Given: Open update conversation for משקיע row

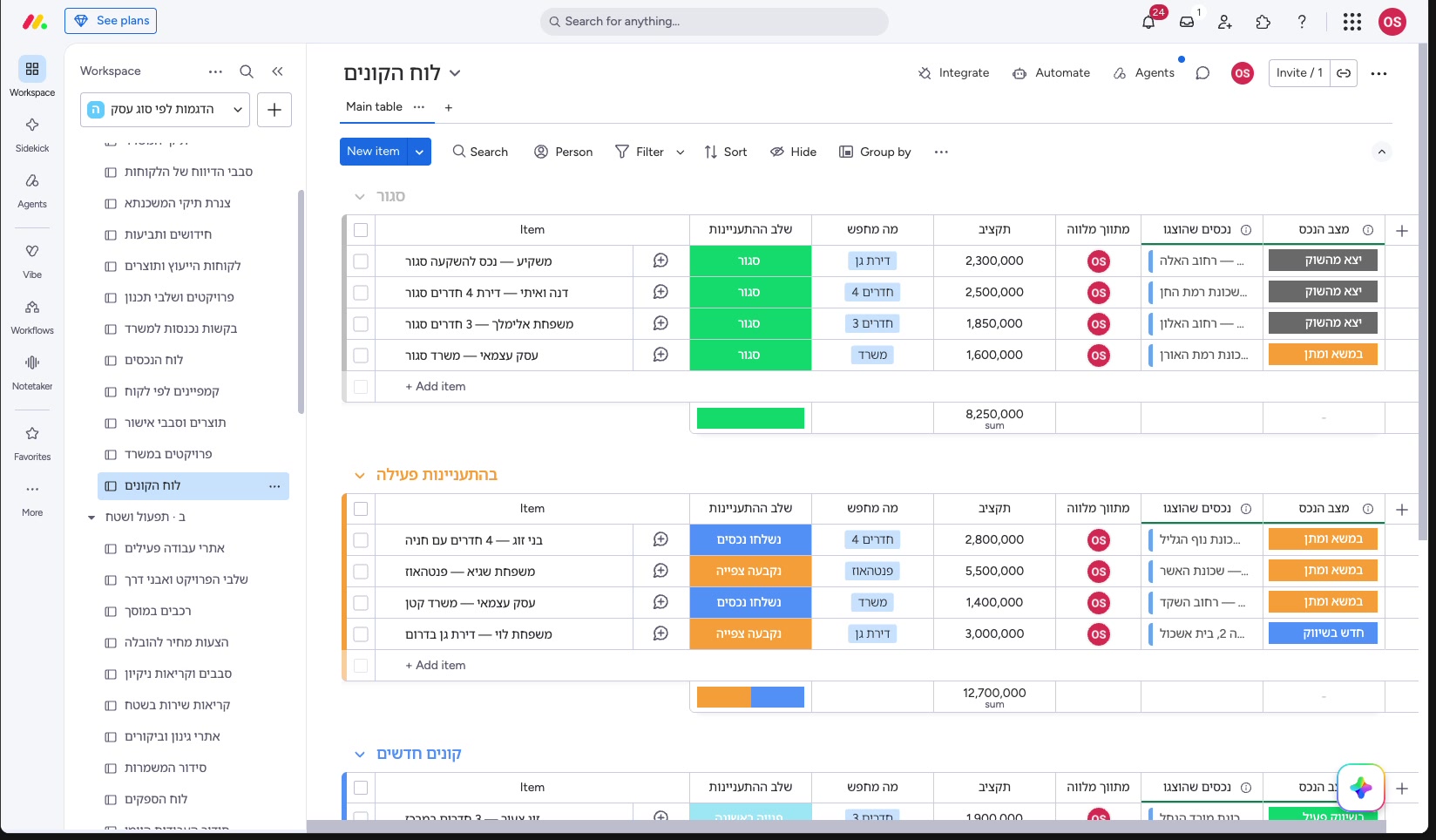Looking at the screenshot, I should [660, 261].
